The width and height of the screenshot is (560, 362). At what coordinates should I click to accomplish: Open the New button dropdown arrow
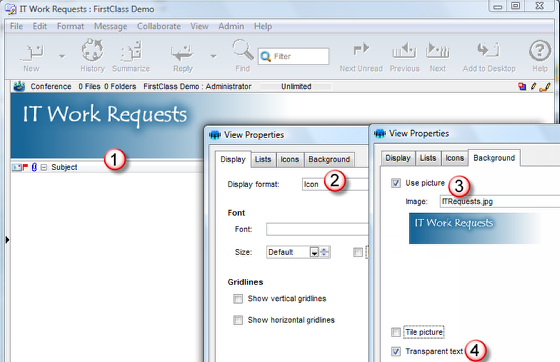(x=62, y=56)
